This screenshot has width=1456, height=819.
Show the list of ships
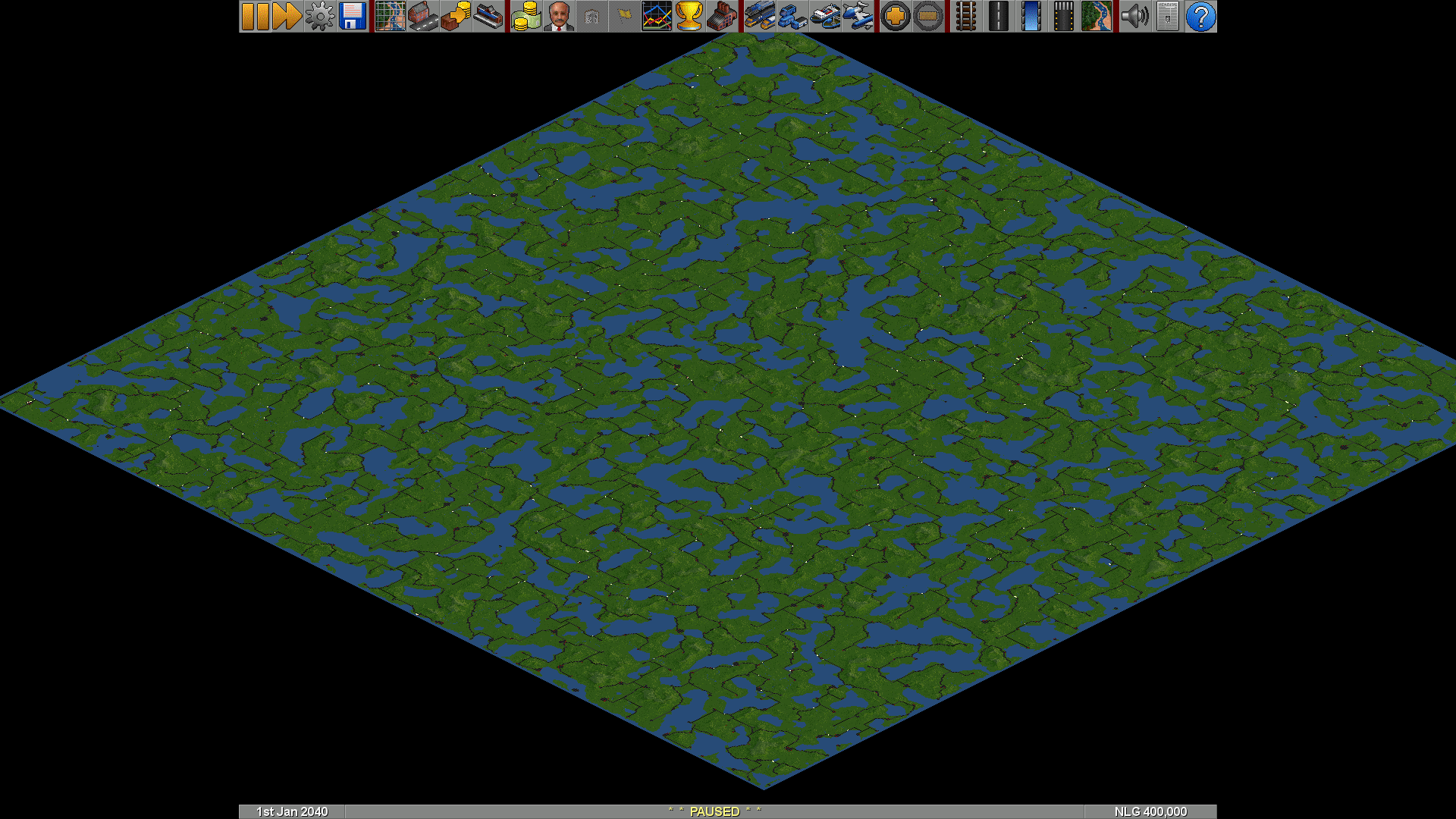tap(825, 16)
